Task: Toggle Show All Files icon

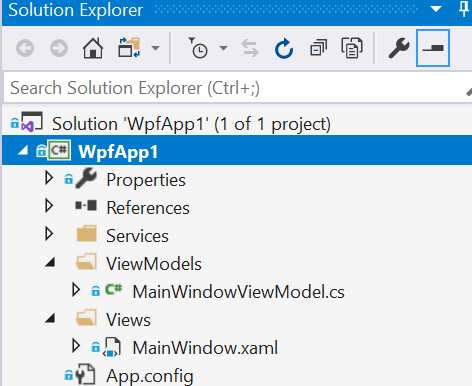Action: [352, 48]
